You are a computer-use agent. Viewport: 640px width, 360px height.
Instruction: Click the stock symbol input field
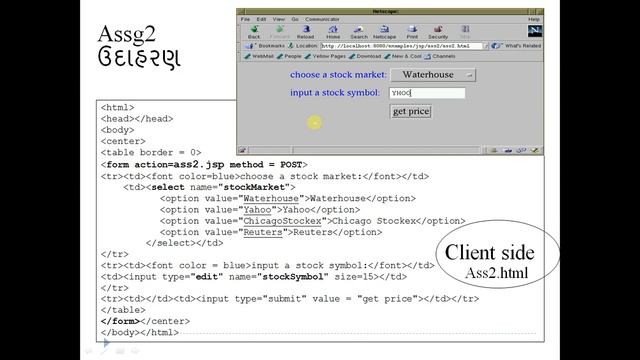pos(427,93)
